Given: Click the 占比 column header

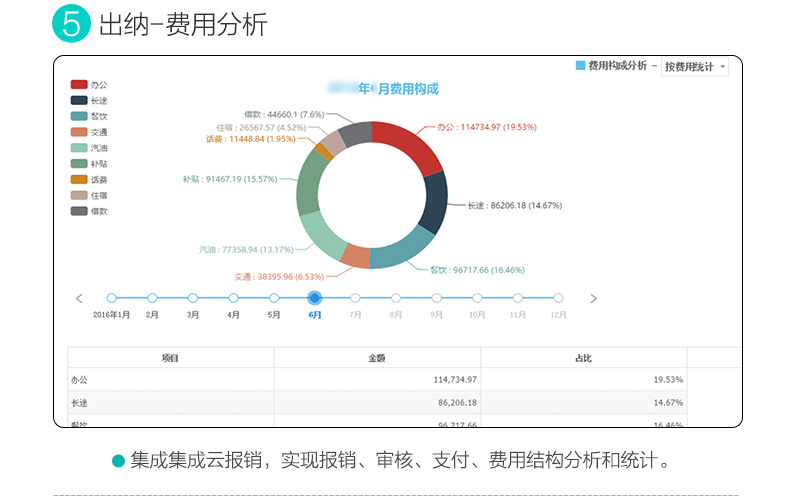Looking at the screenshot, I should 583,357.
